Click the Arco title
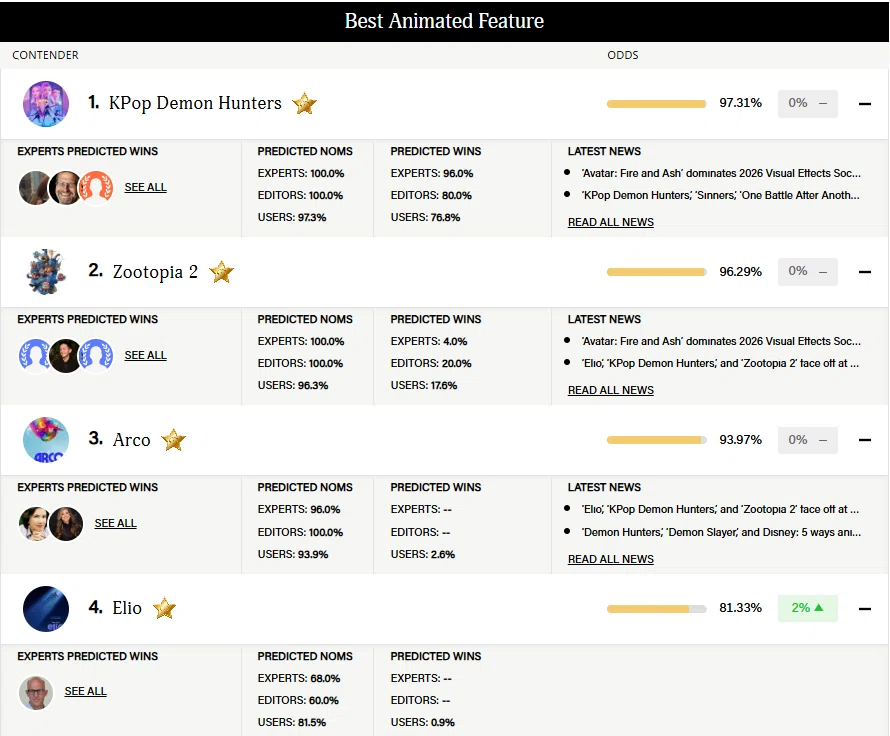This screenshot has width=890, height=736. [x=131, y=440]
